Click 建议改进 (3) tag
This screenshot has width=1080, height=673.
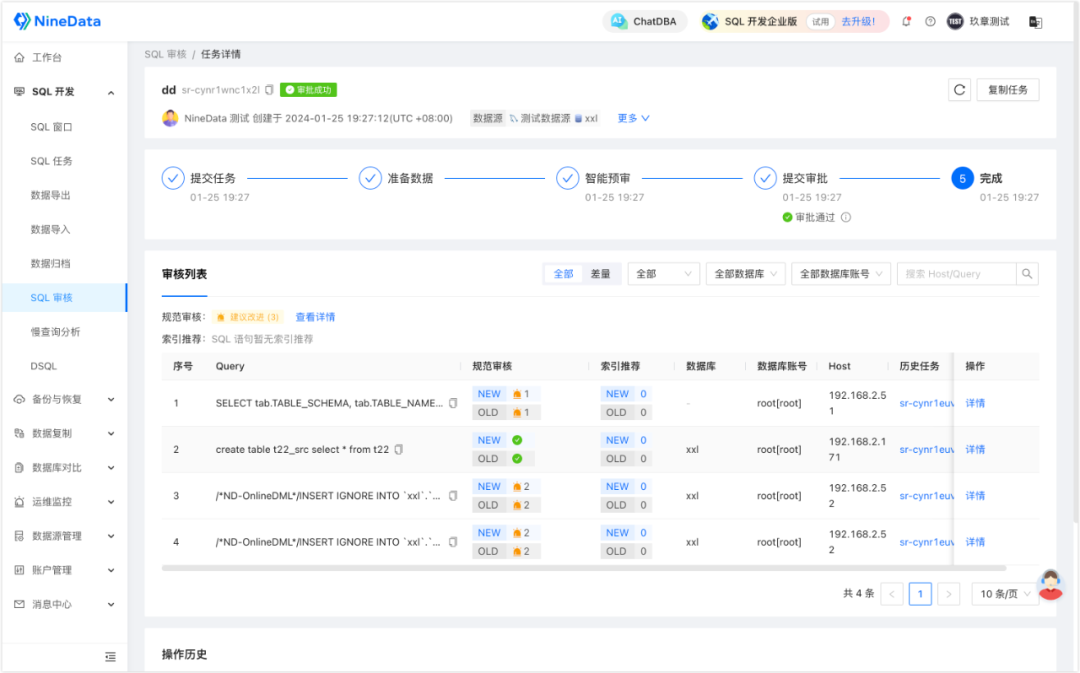(248, 317)
